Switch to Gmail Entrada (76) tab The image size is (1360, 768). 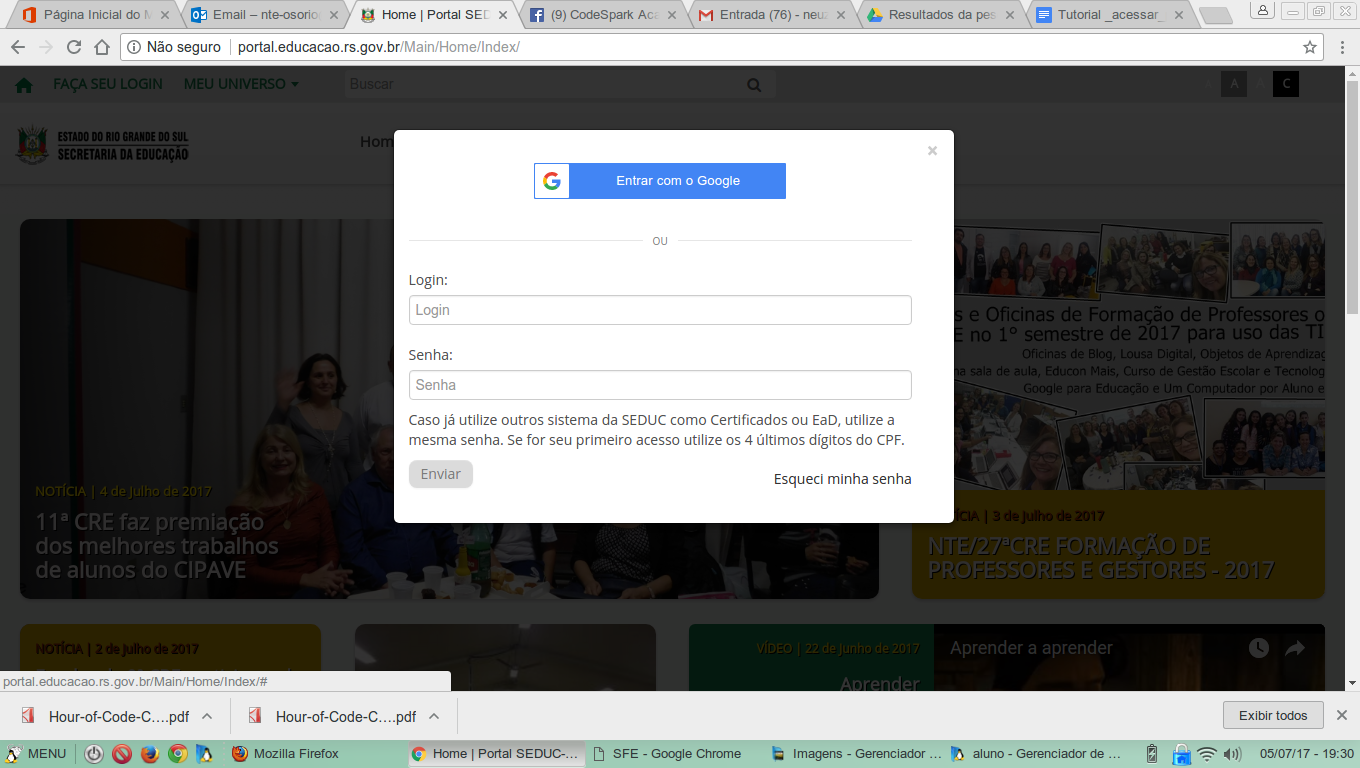[772, 15]
